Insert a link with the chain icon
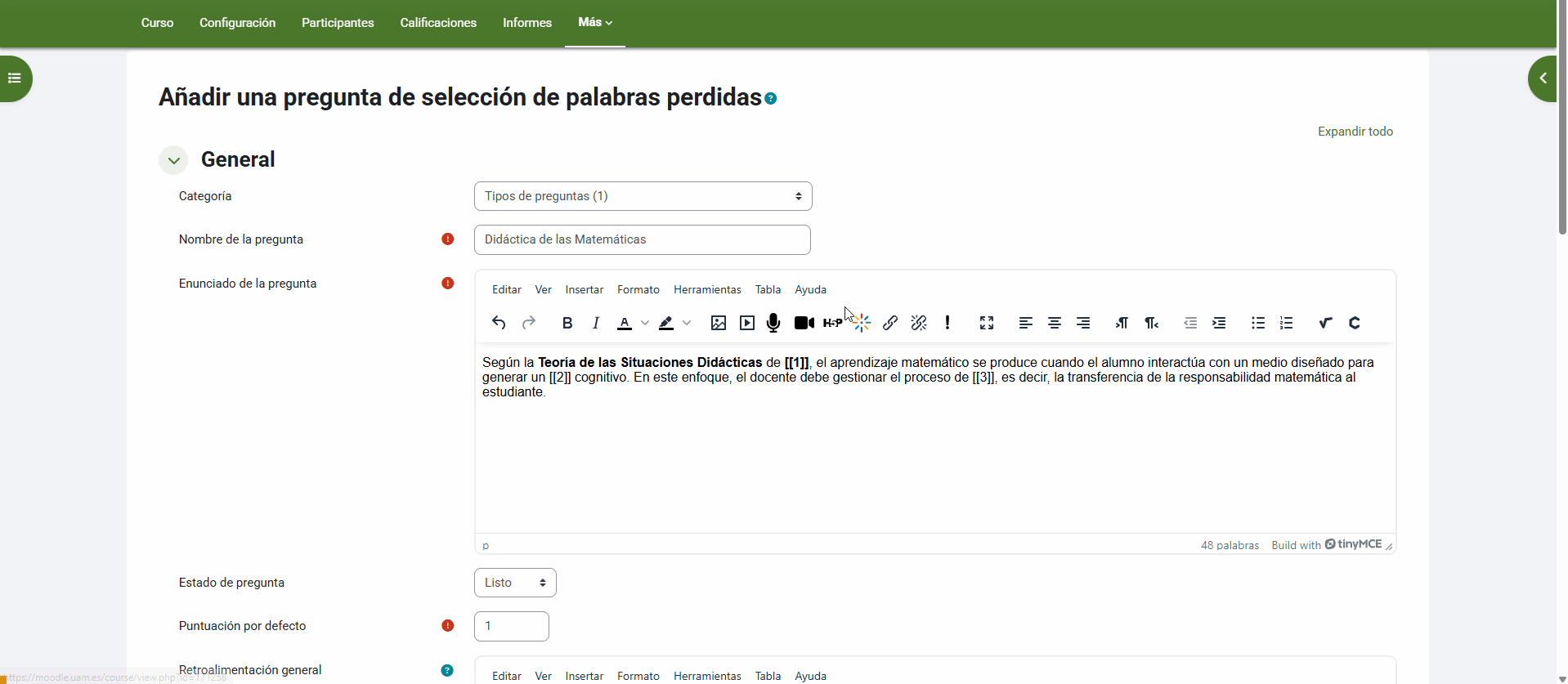Screen dimensions: 1568x684 tap(890, 323)
